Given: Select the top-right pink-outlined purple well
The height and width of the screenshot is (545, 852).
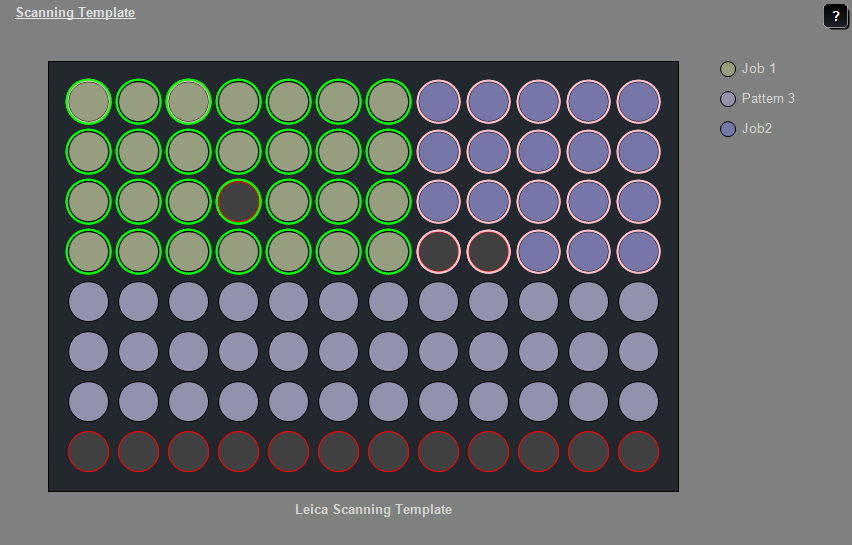Looking at the screenshot, I should (639, 101).
